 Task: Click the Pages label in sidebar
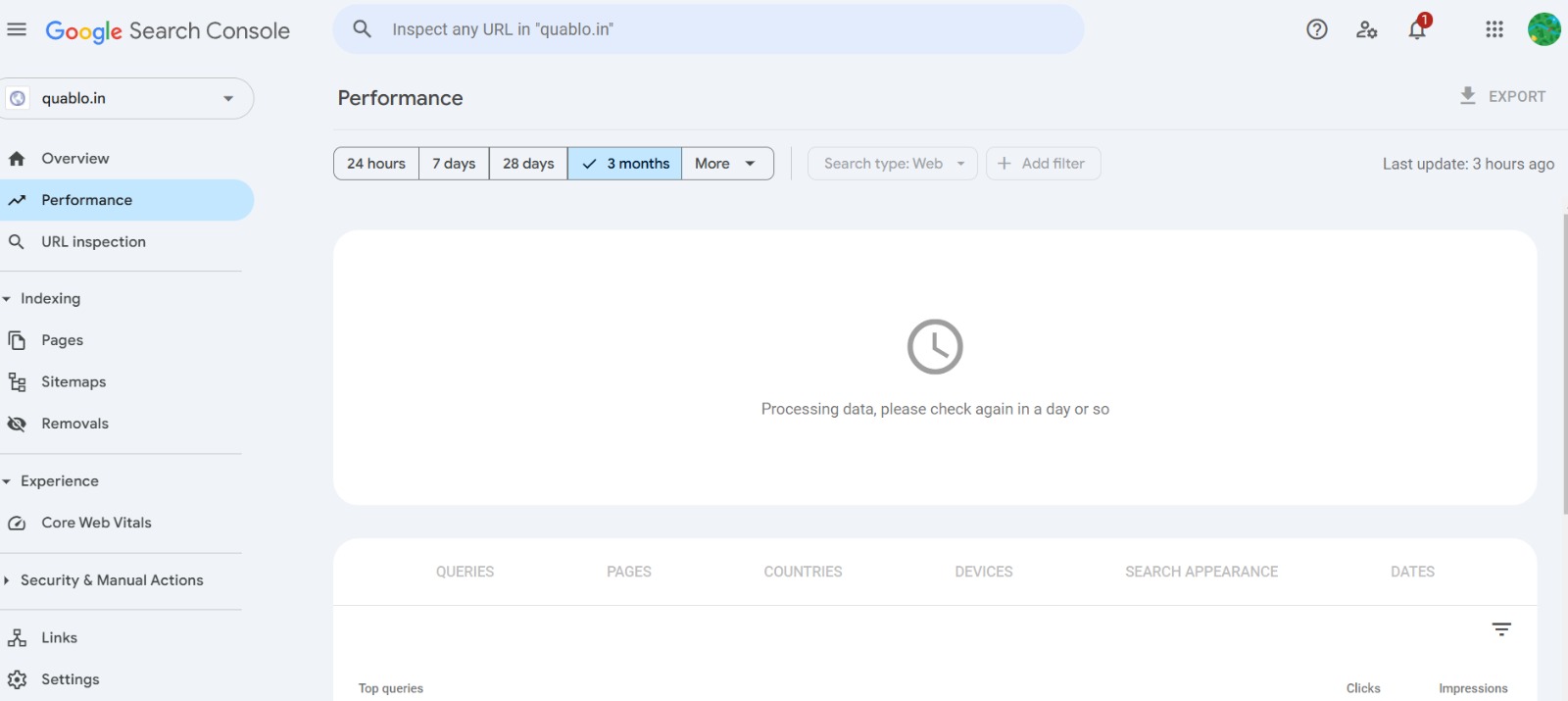[63, 340]
